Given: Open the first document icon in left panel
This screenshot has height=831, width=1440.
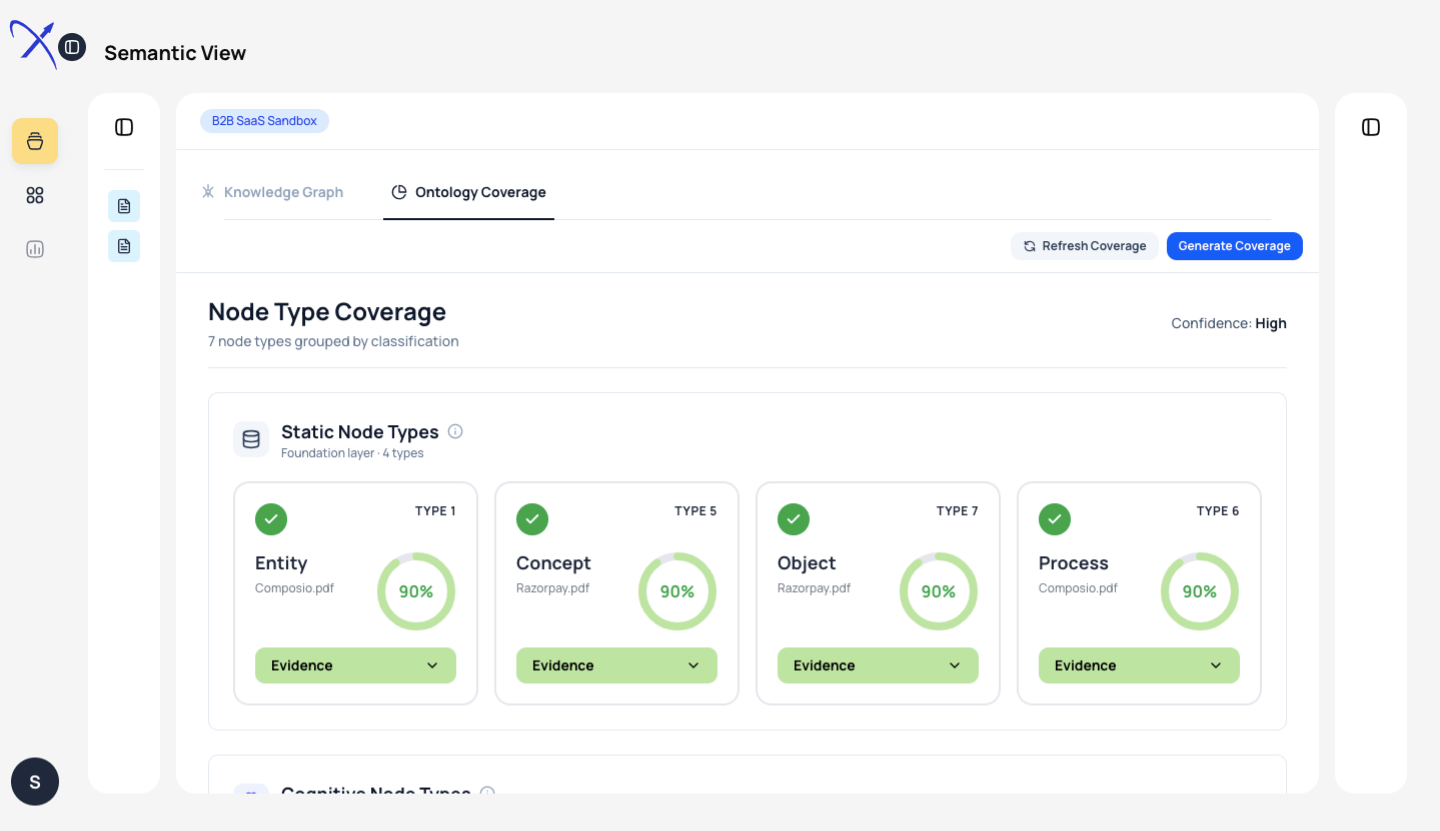Looking at the screenshot, I should 123,205.
